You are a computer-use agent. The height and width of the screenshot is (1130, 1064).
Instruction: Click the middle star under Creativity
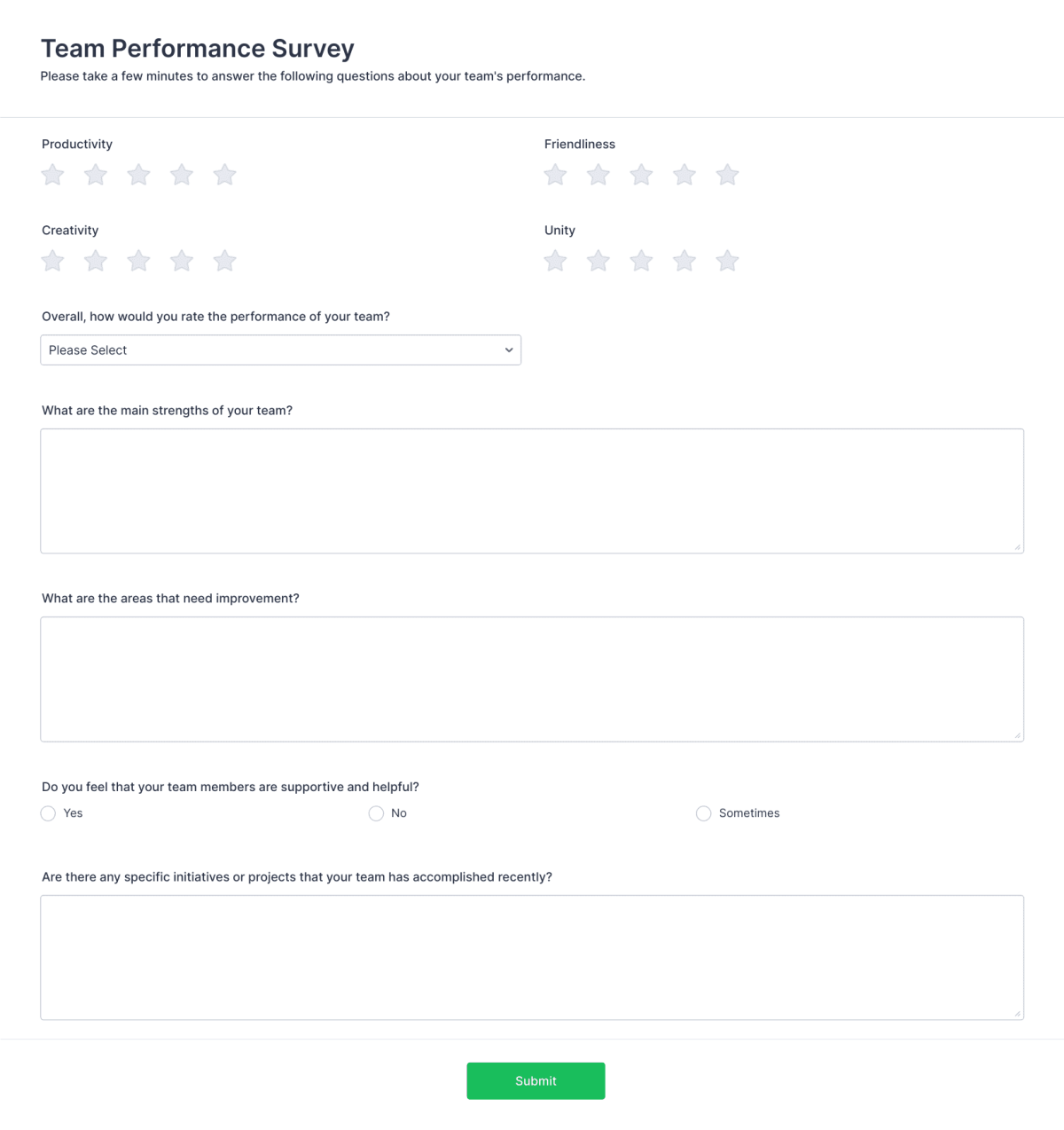coord(138,261)
